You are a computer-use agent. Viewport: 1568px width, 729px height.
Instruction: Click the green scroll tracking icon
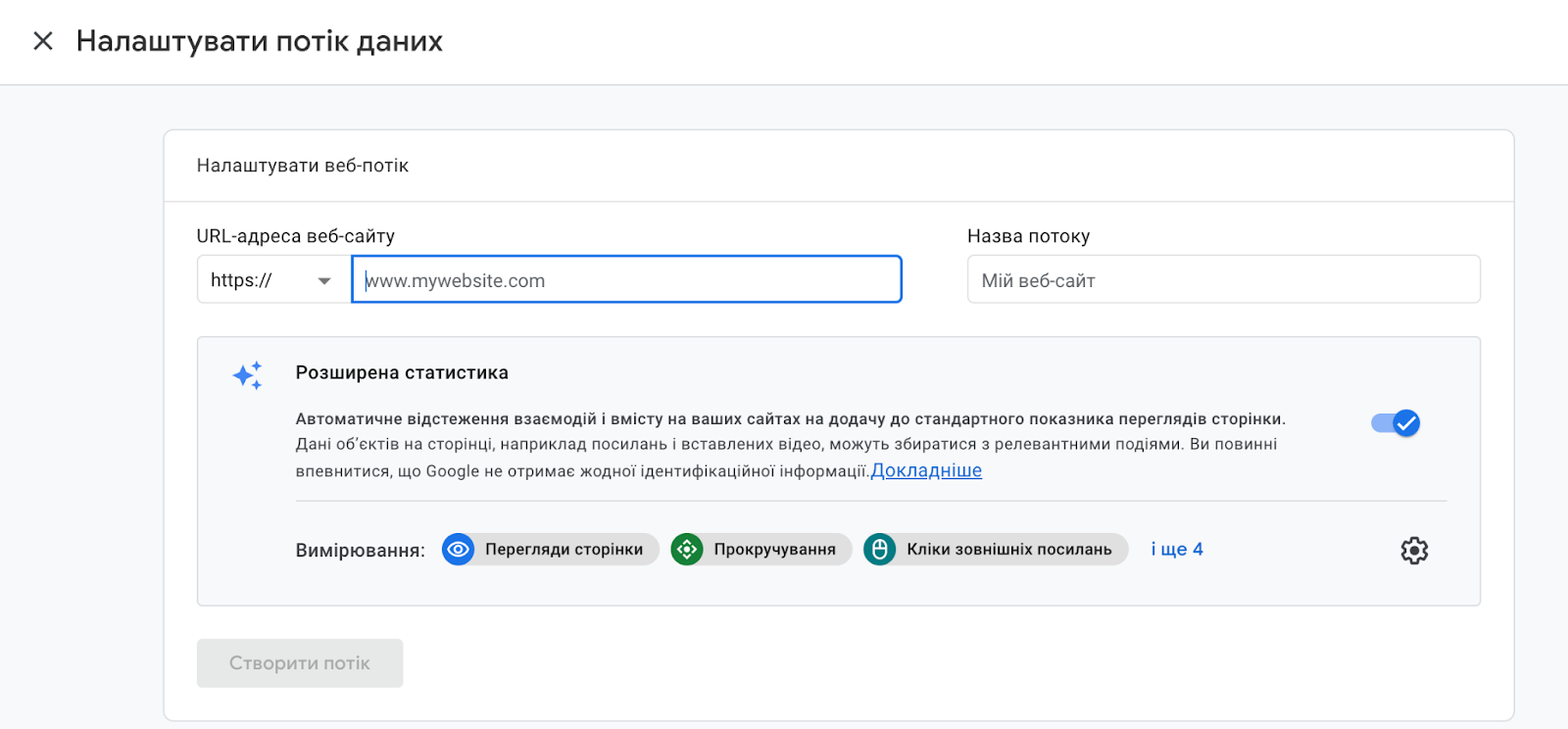click(687, 550)
